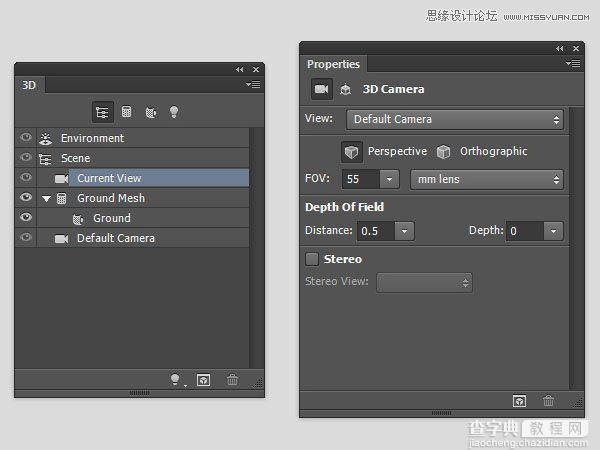Open the FOV value slider arrow
This screenshot has height=450, width=600.
(389, 179)
